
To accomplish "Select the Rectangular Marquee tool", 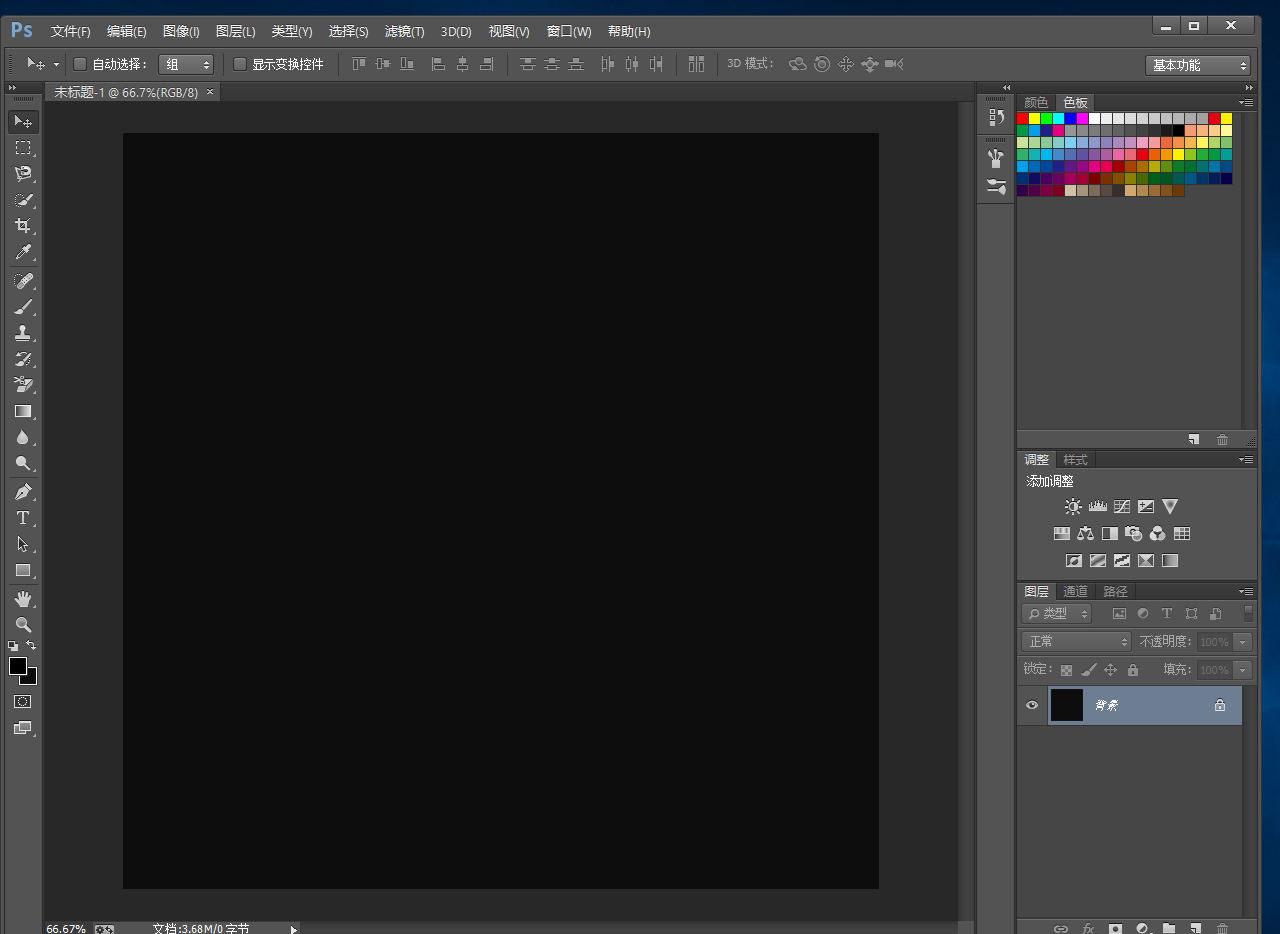I will point(23,148).
